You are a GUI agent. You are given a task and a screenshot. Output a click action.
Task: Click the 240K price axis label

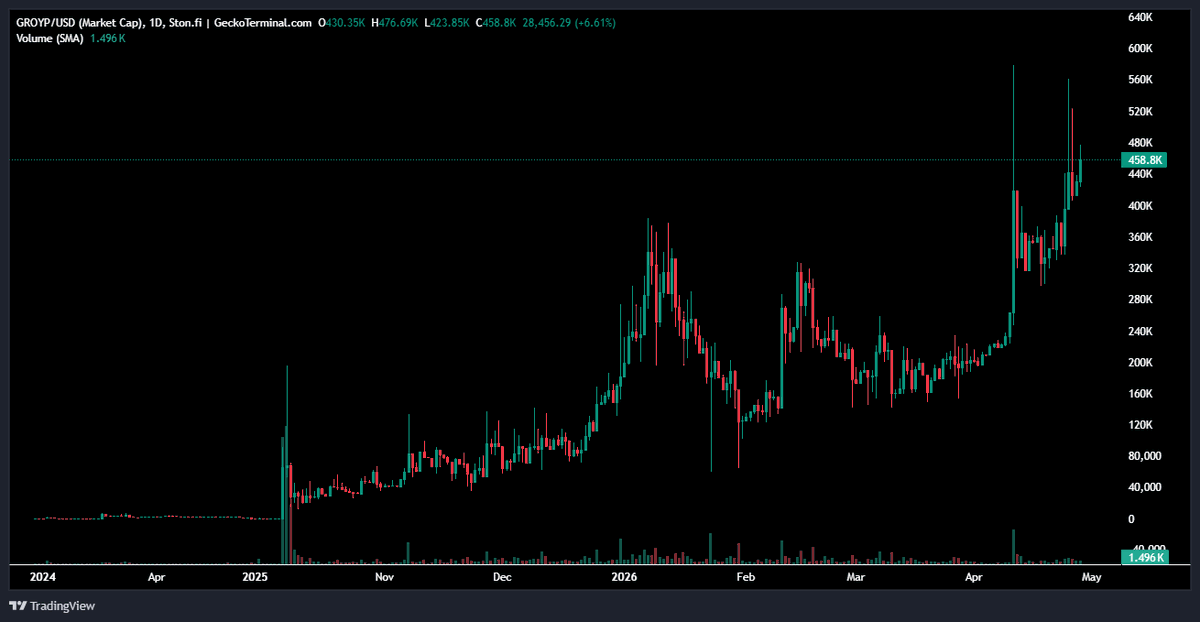1141,331
